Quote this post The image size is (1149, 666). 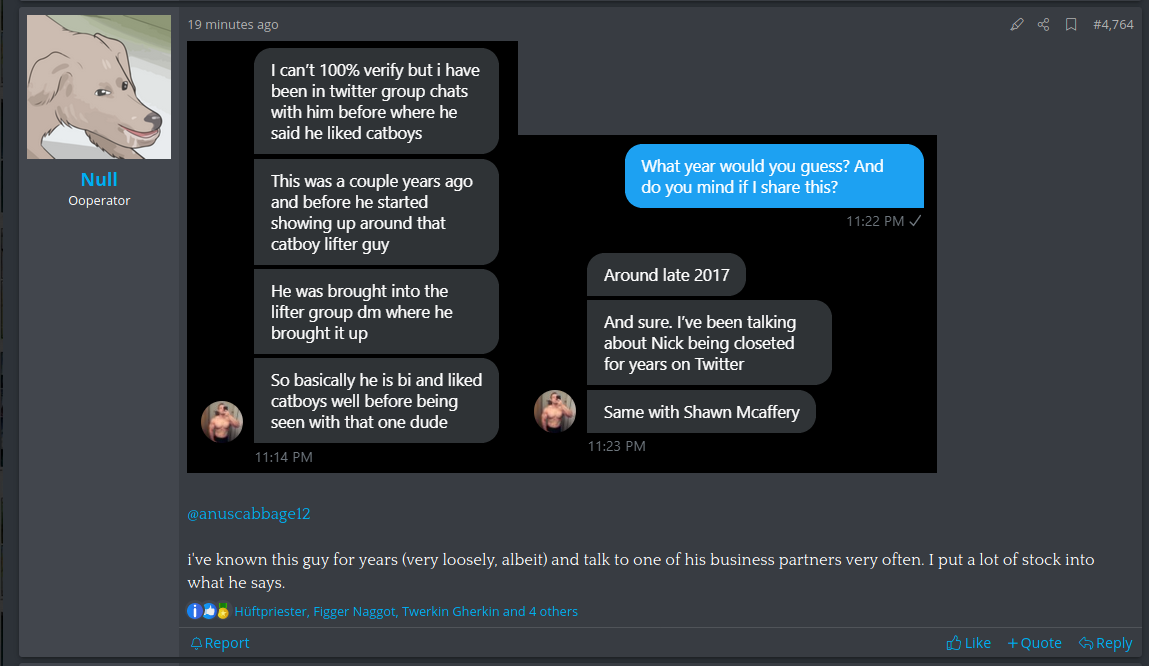point(1034,643)
